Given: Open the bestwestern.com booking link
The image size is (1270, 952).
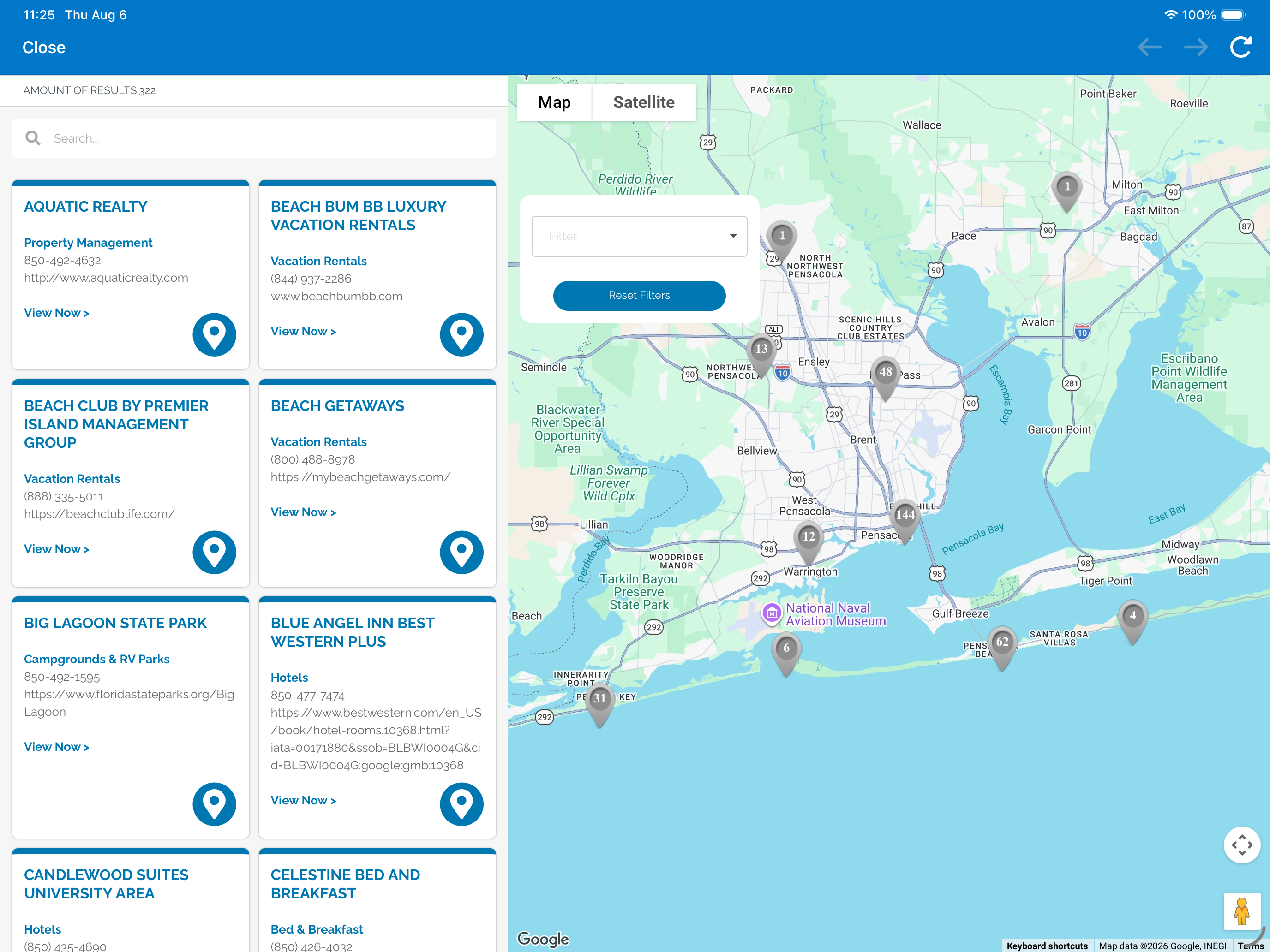Looking at the screenshot, I should click(376, 738).
